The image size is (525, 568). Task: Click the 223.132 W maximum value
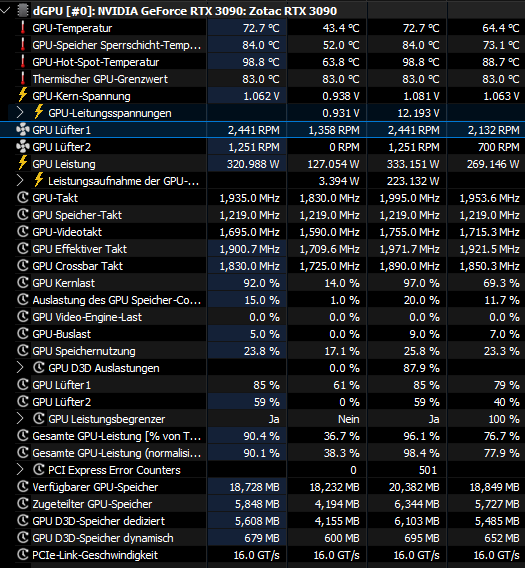tap(413, 181)
